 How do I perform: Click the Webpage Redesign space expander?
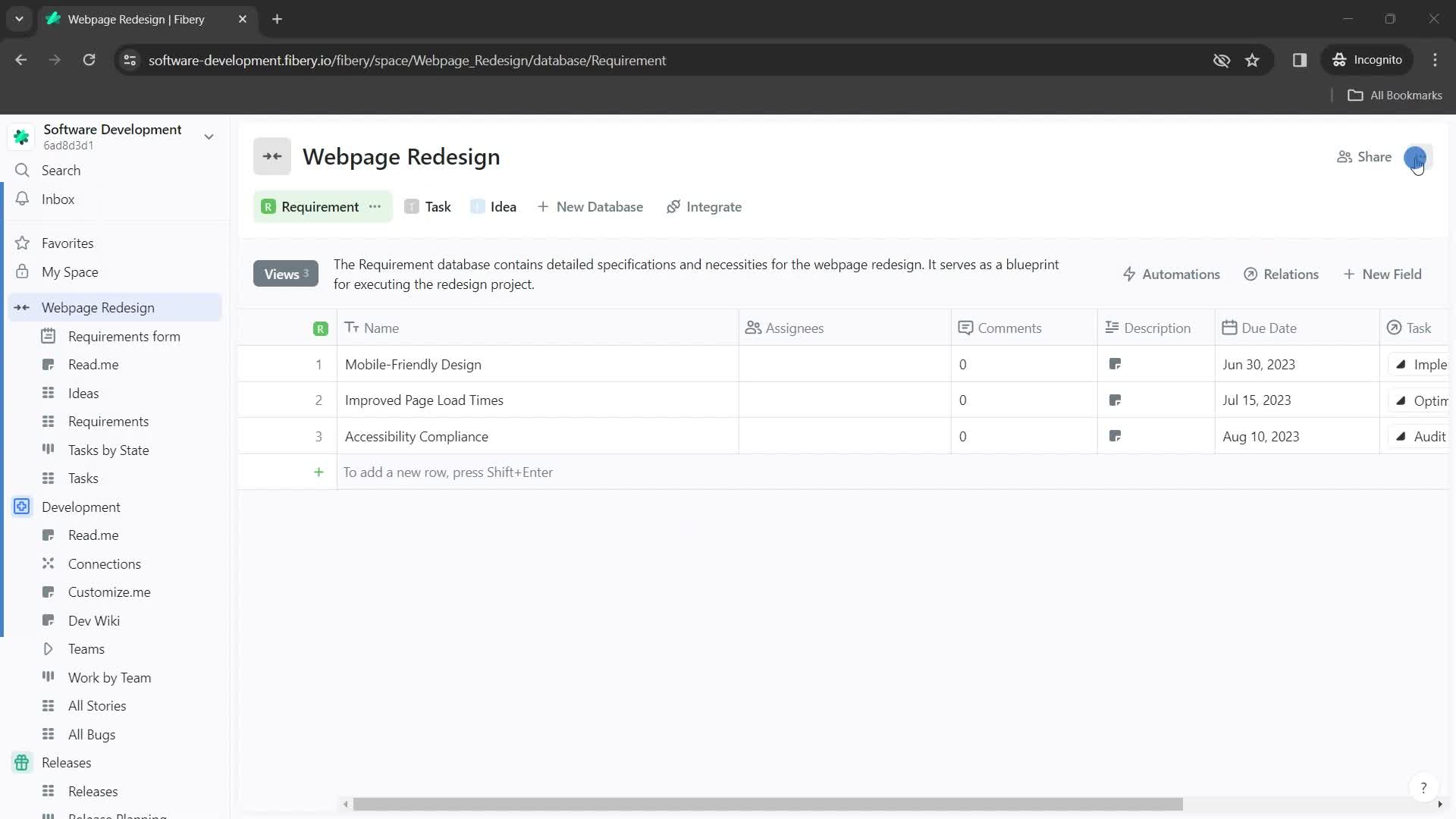pyautogui.click(x=22, y=308)
